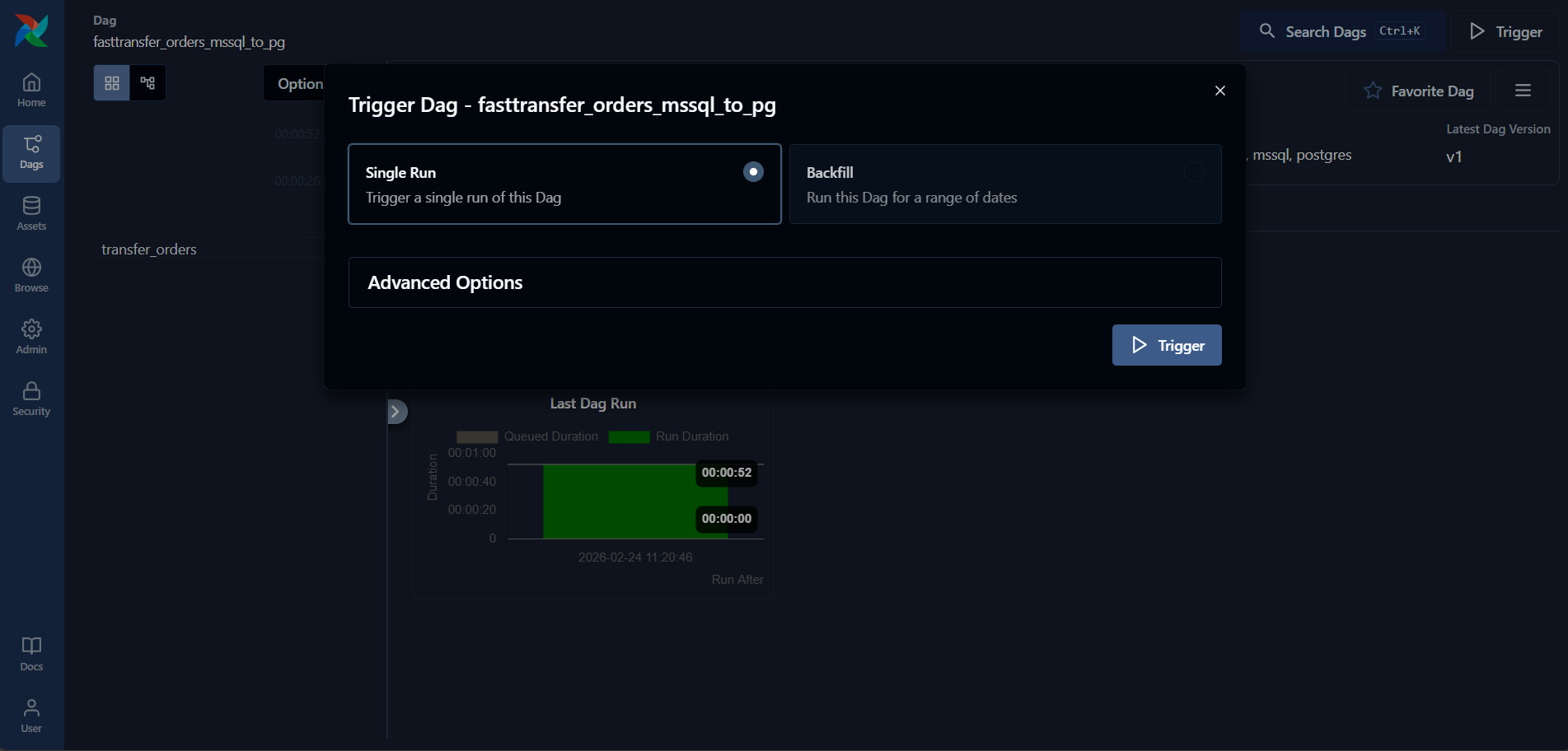Click the Airflow logo icon

pyautogui.click(x=31, y=31)
